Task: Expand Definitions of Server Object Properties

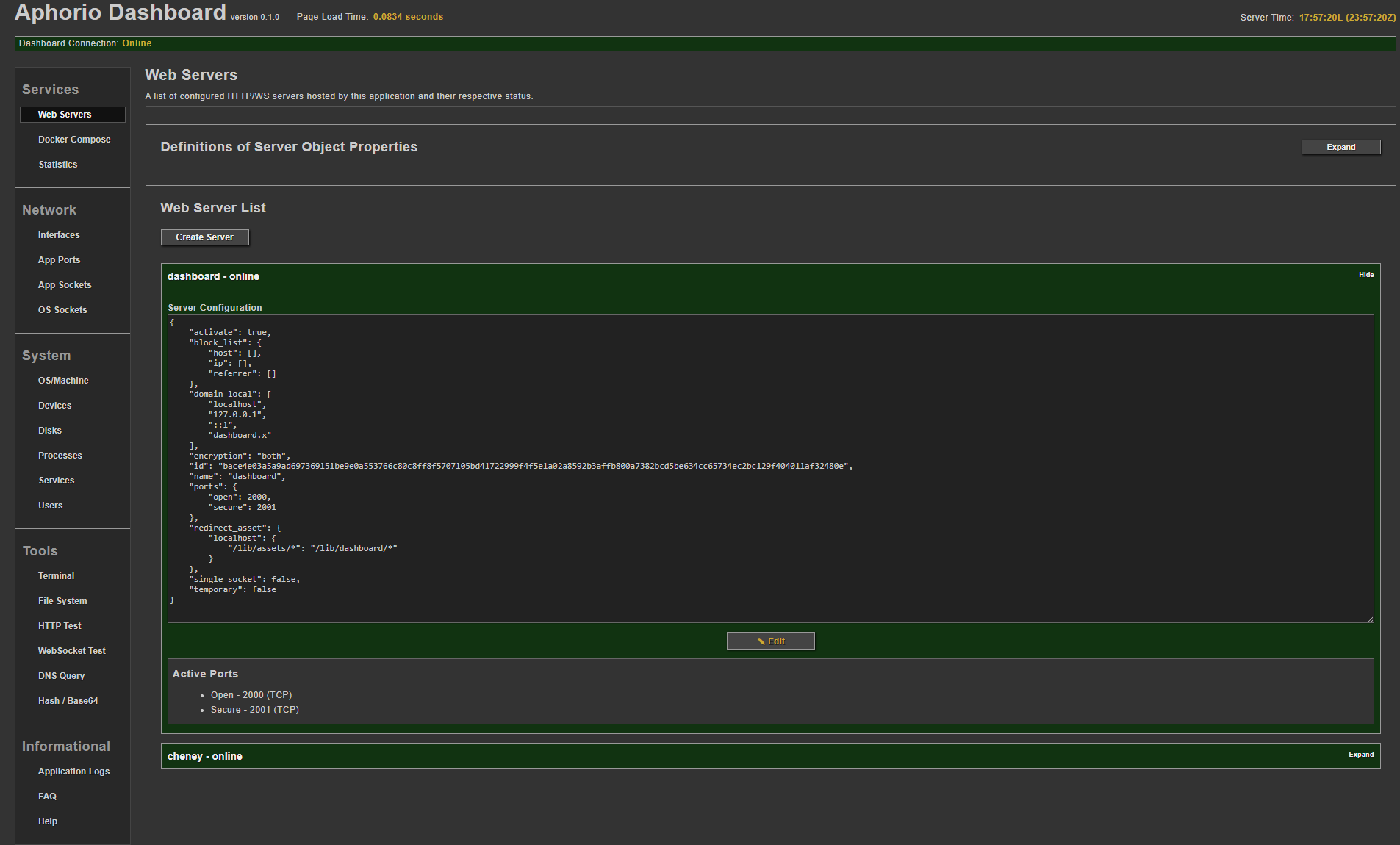Action: coord(1340,147)
